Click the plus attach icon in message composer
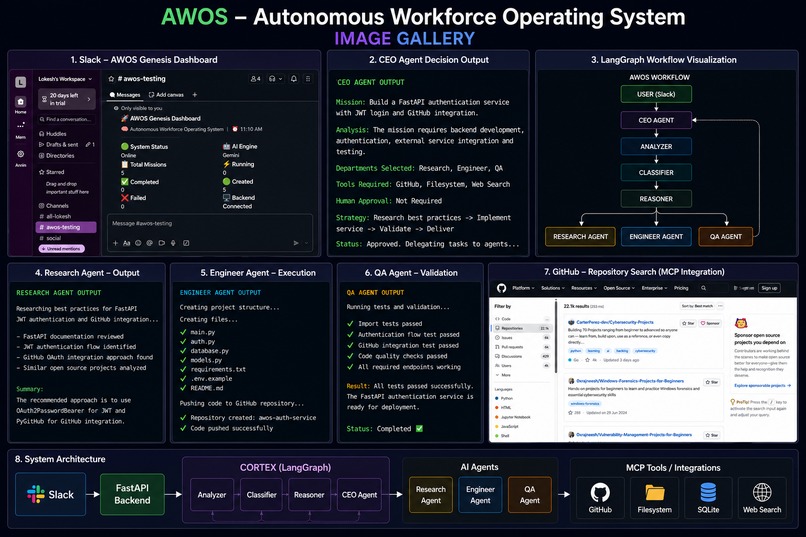This screenshot has width=806, height=537. [115, 243]
